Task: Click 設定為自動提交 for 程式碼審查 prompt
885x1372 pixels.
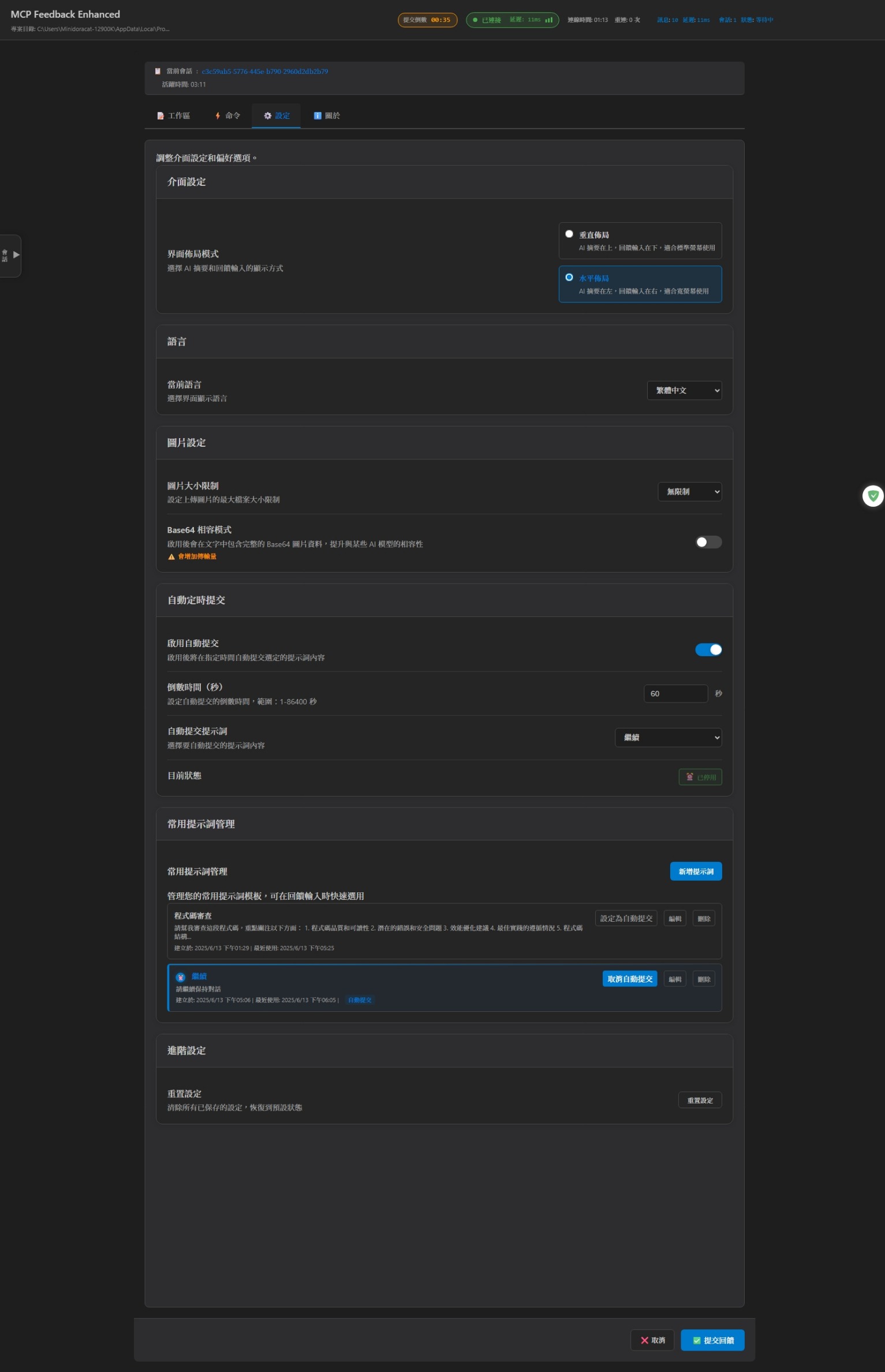Action: (626, 918)
